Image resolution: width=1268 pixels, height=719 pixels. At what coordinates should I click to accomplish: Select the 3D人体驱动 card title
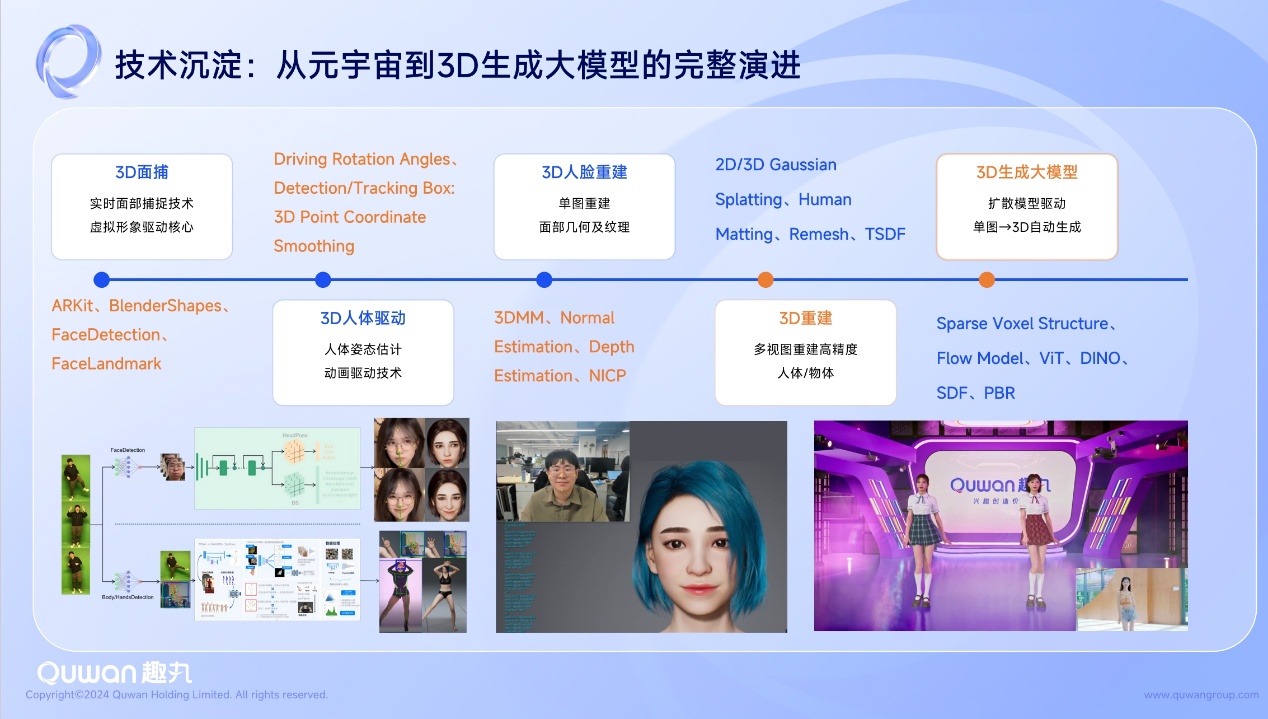(x=362, y=318)
